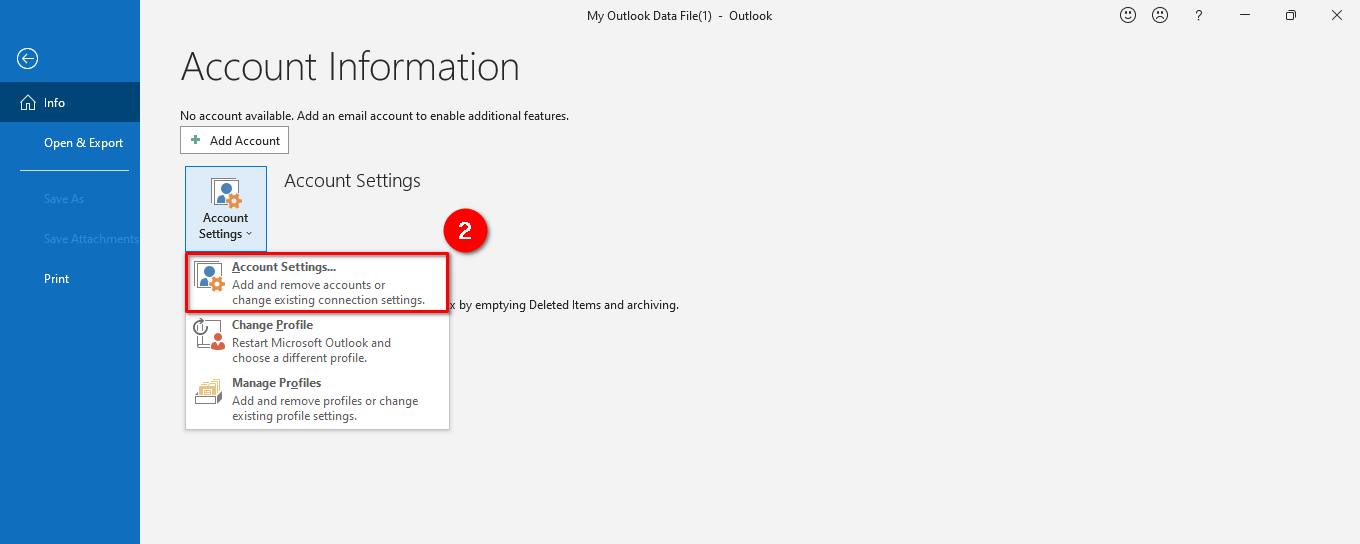Choose Change Profile menu entry
Viewport: 1360px width, 544px height.
pyautogui.click(x=317, y=341)
